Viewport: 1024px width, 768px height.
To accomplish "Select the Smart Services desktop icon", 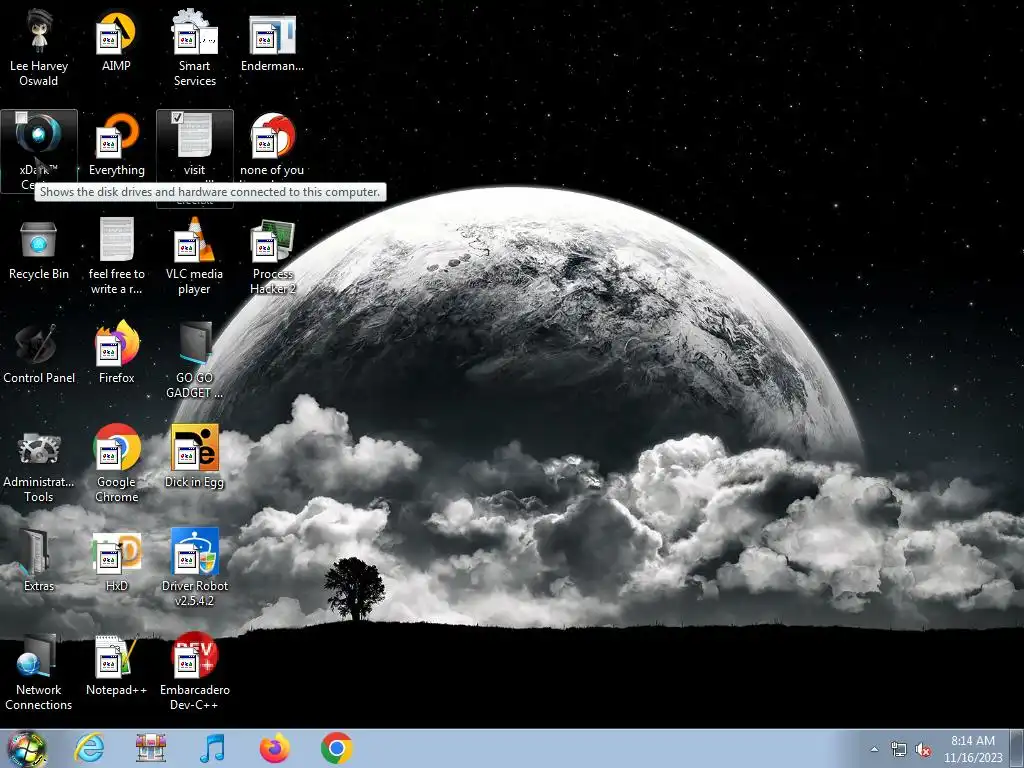I will pyautogui.click(x=195, y=48).
